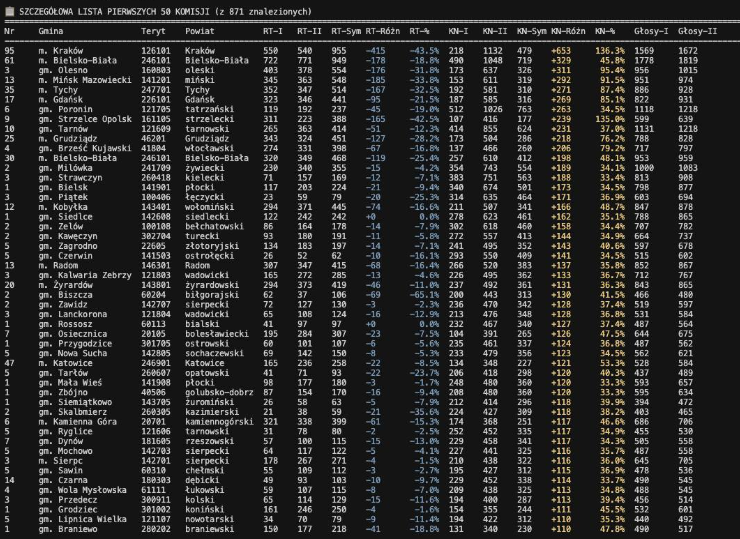Select 'gm. Kalwaria Zebrzy' gmina entry
Image resolution: width=740 pixels, height=539 pixels.
coord(85,275)
